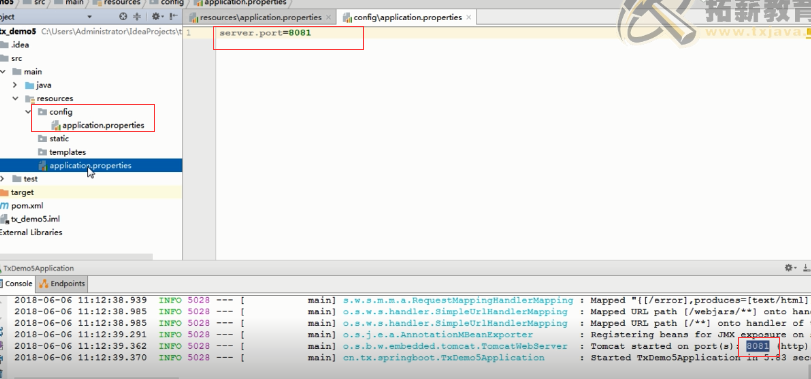The image size is (811, 379).
Task: Click Scroll from Source icon in Project panel
Action: [x=123, y=17]
